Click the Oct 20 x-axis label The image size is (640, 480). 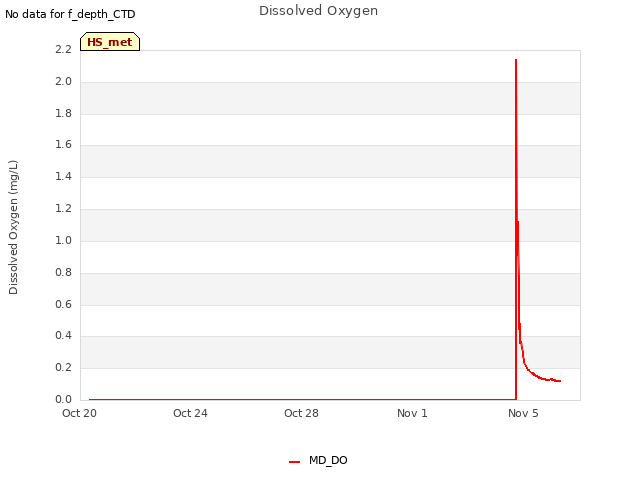pos(80,413)
